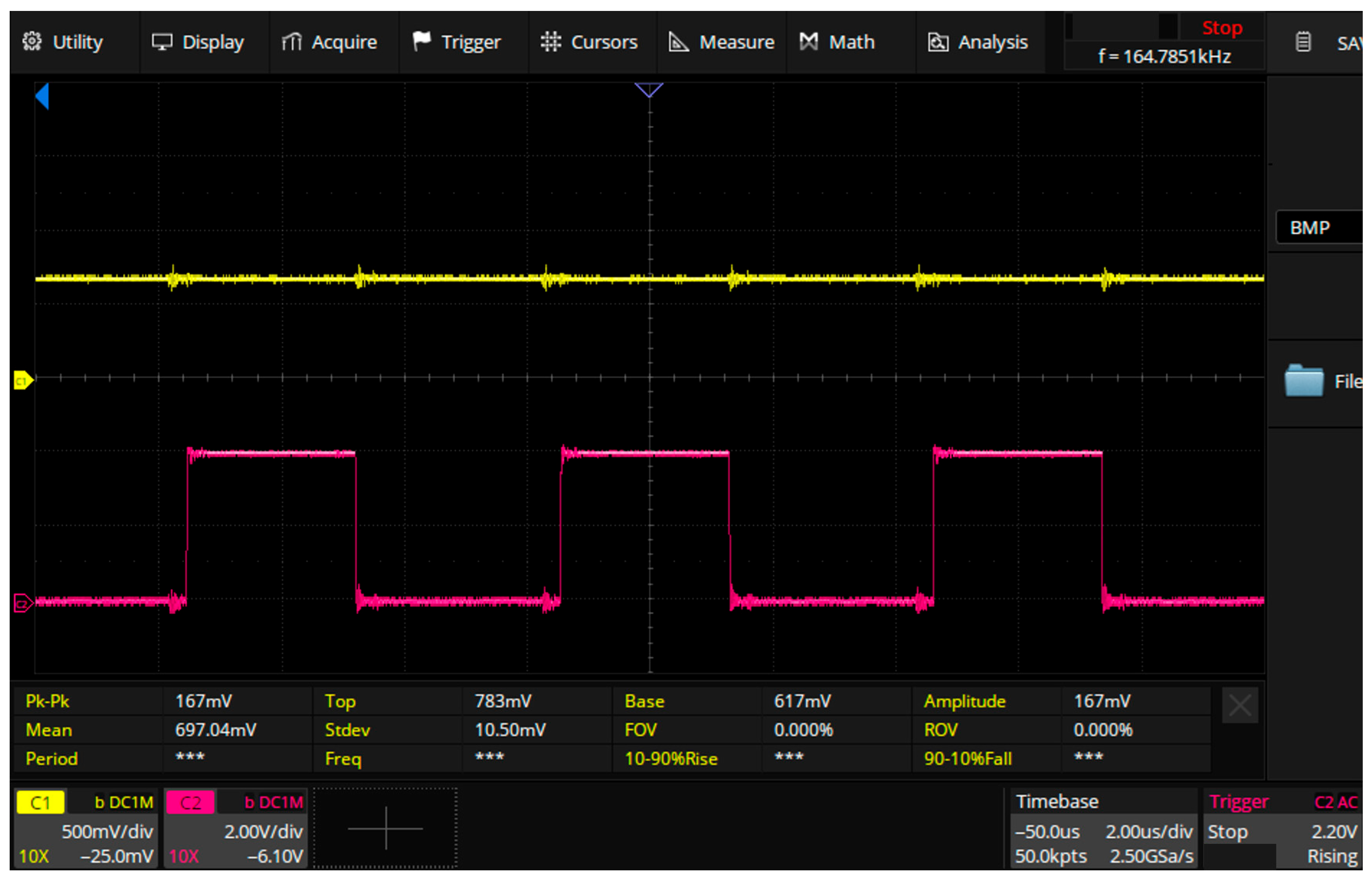
Task: Click the C2 2.00V/div scale value
Action: [x=263, y=831]
